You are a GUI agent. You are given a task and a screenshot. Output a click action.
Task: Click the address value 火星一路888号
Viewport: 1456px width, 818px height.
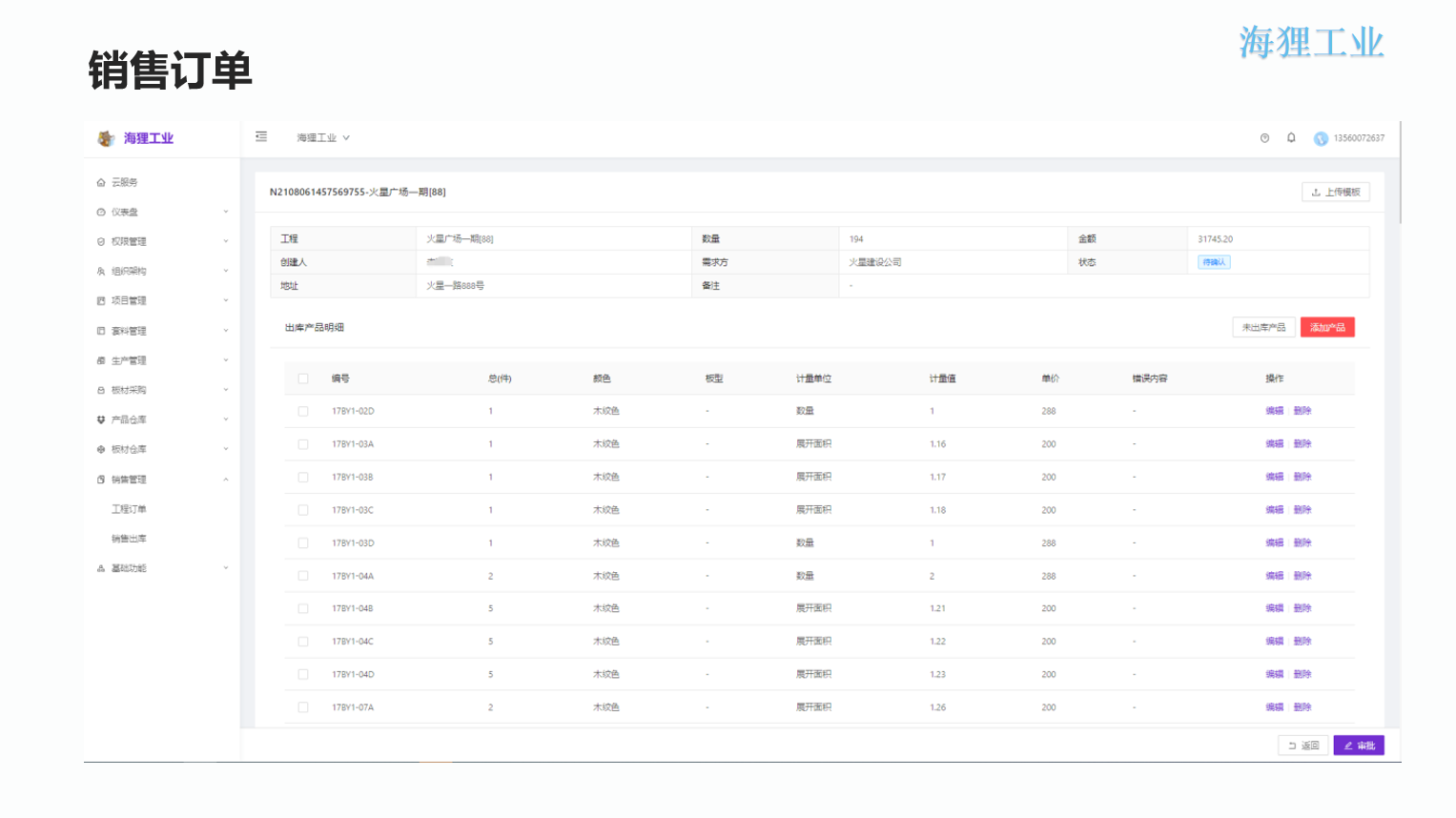pos(455,286)
